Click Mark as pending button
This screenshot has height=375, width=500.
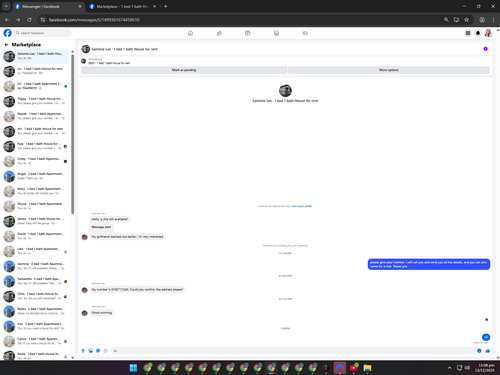click(184, 70)
